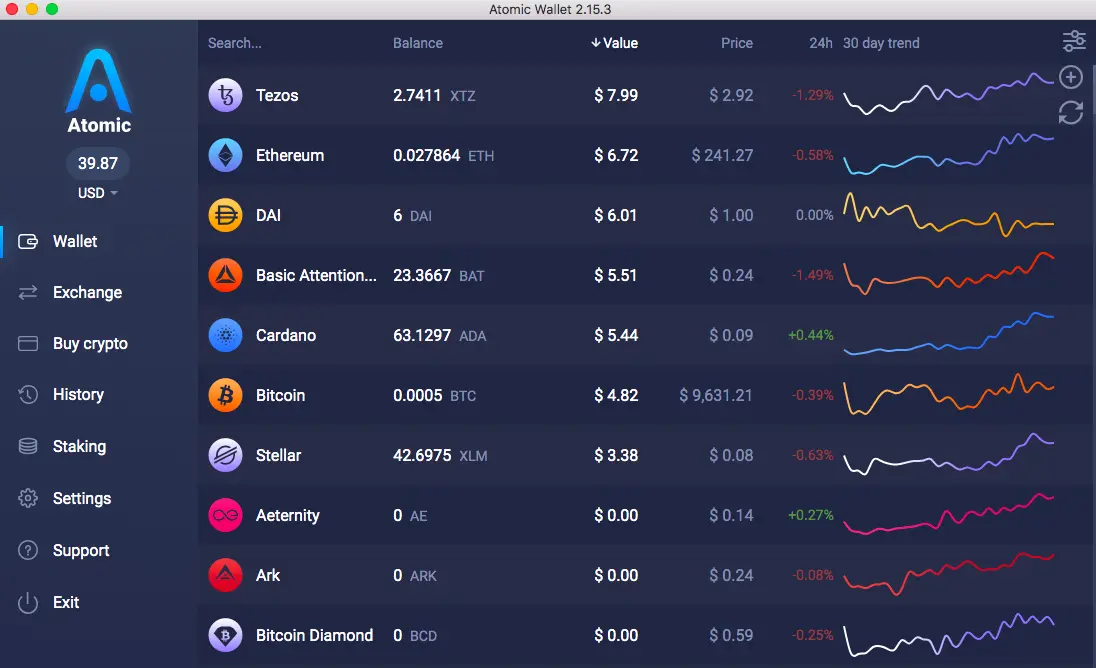Click the exchange arrows icon in the sidebar
Screen dimensions: 1096x668
(28, 293)
